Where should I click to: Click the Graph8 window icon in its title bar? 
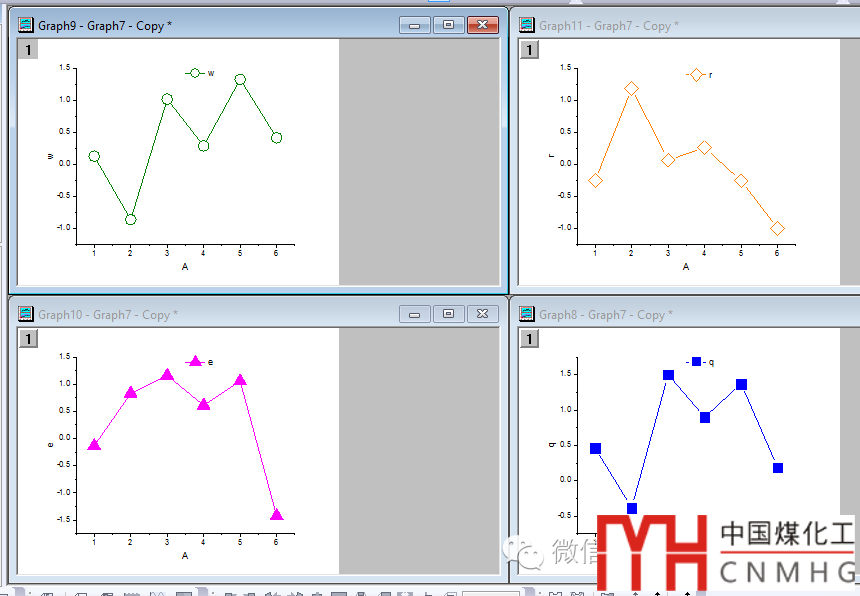(527, 314)
